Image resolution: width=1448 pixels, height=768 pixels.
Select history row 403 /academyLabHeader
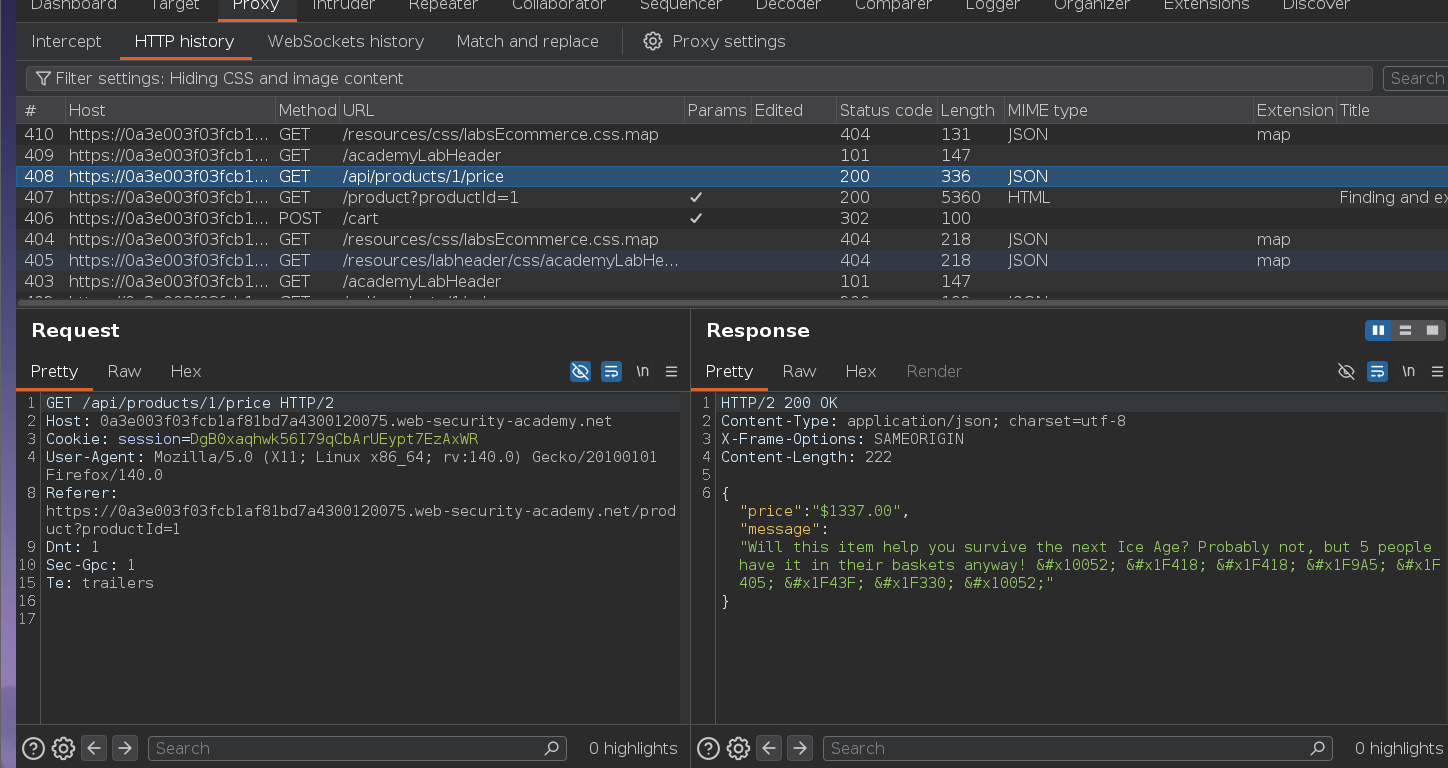pyautogui.click(x=732, y=281)
